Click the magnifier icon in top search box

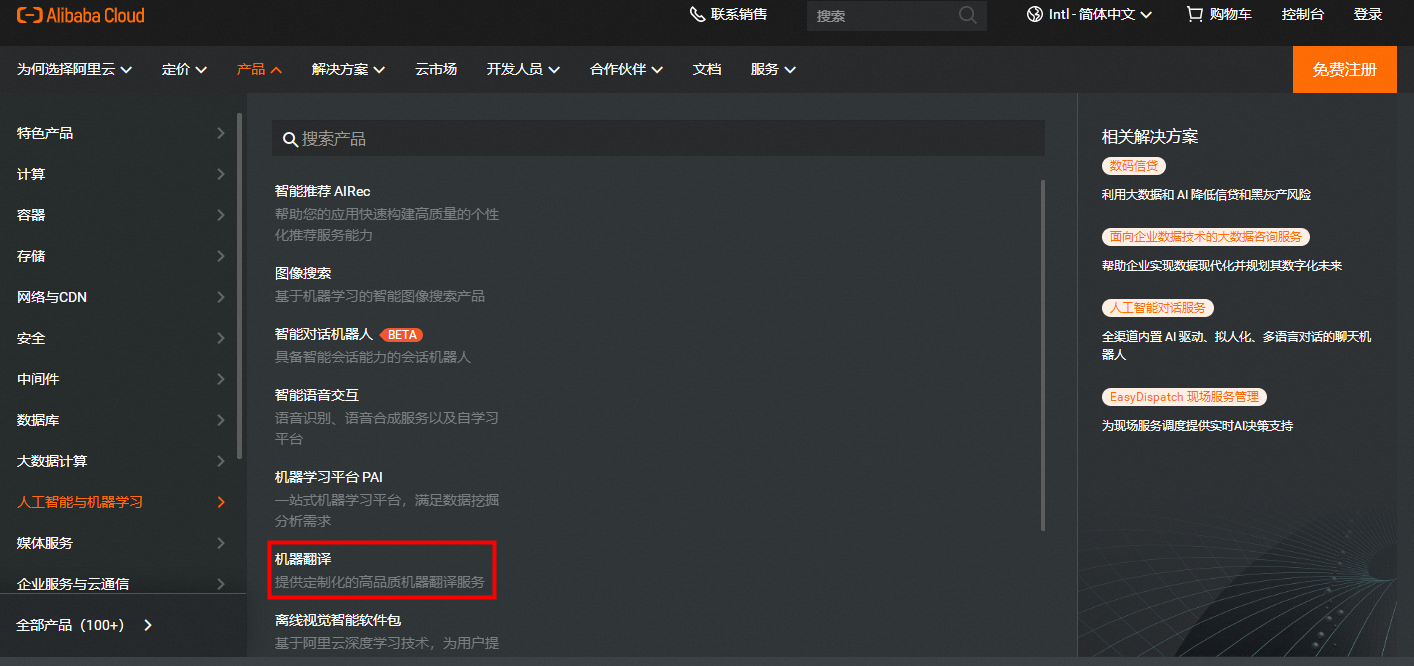point(967,15)
